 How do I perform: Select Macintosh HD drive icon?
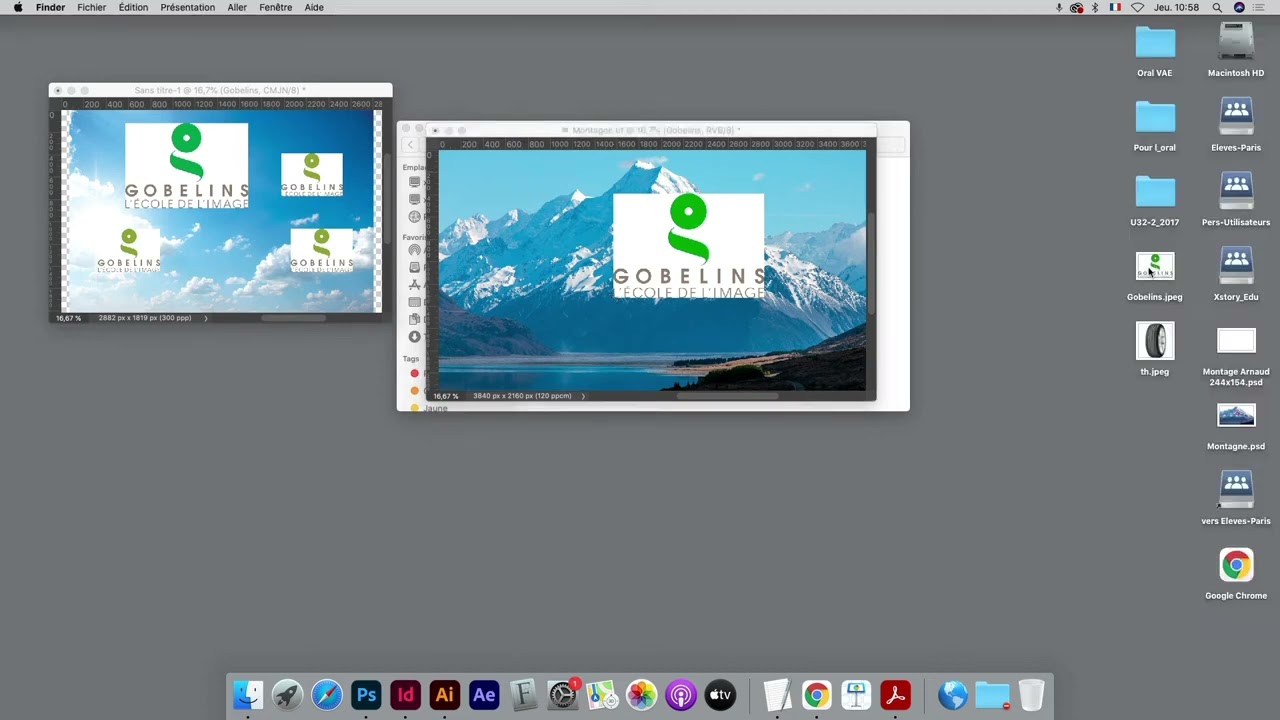click(1236, 42)
